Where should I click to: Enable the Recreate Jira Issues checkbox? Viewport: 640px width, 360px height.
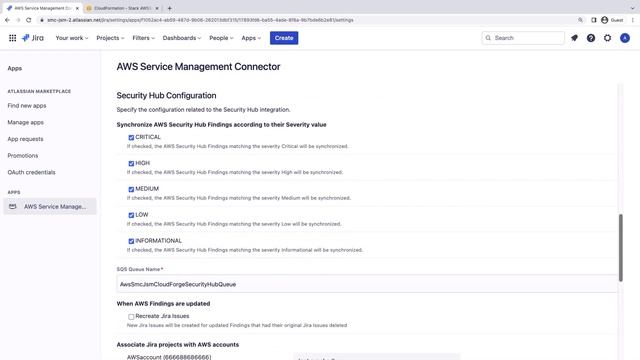pos(131,317)
